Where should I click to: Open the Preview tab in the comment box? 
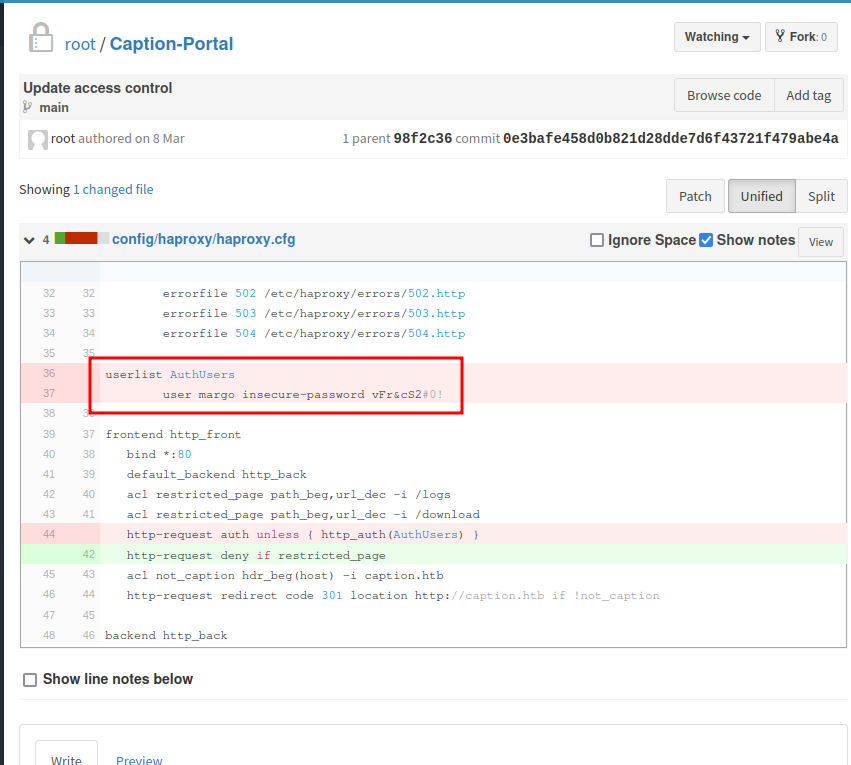point(139,759)
